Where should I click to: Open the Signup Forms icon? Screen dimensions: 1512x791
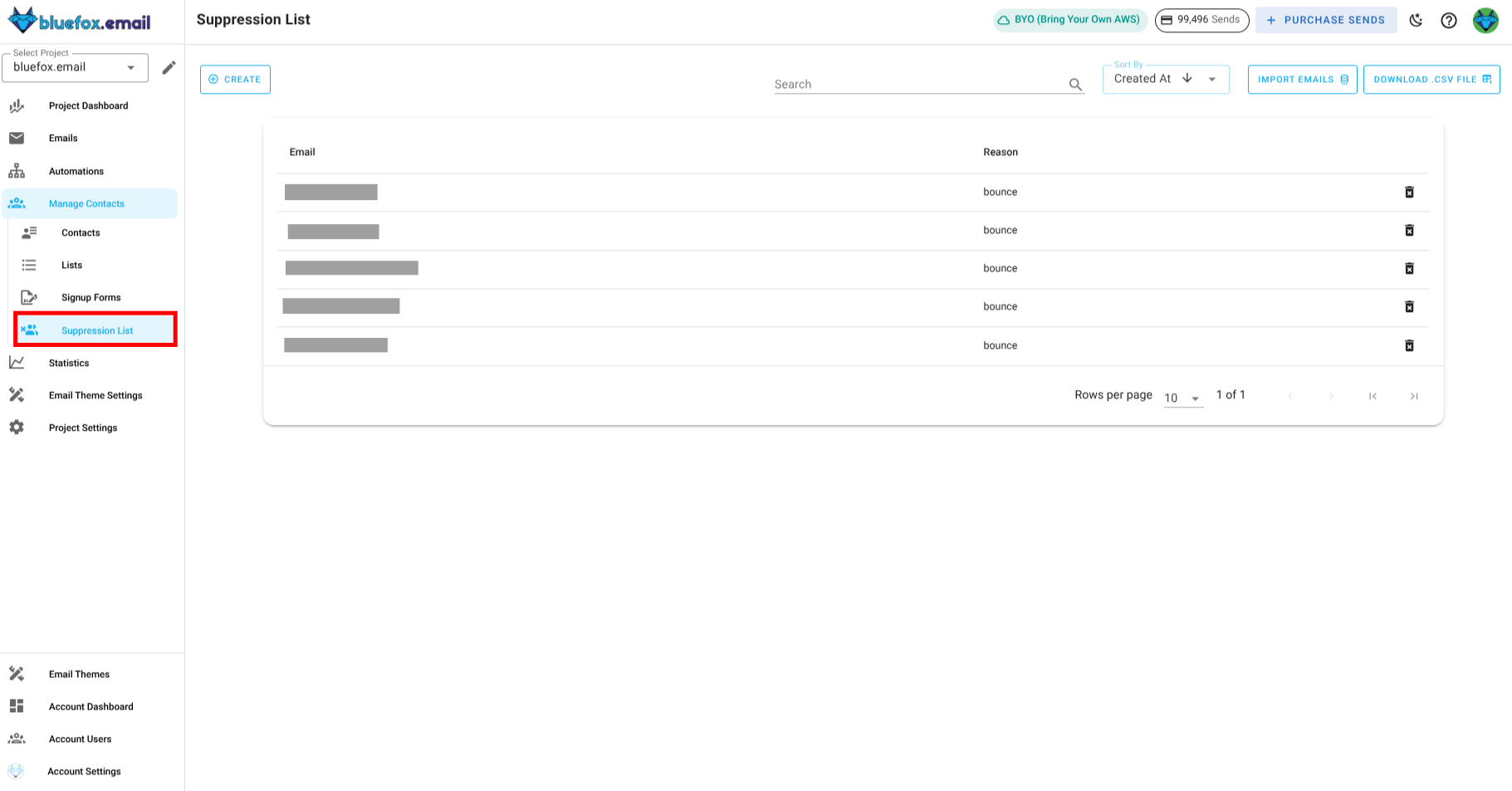click(x=29, y=296)
